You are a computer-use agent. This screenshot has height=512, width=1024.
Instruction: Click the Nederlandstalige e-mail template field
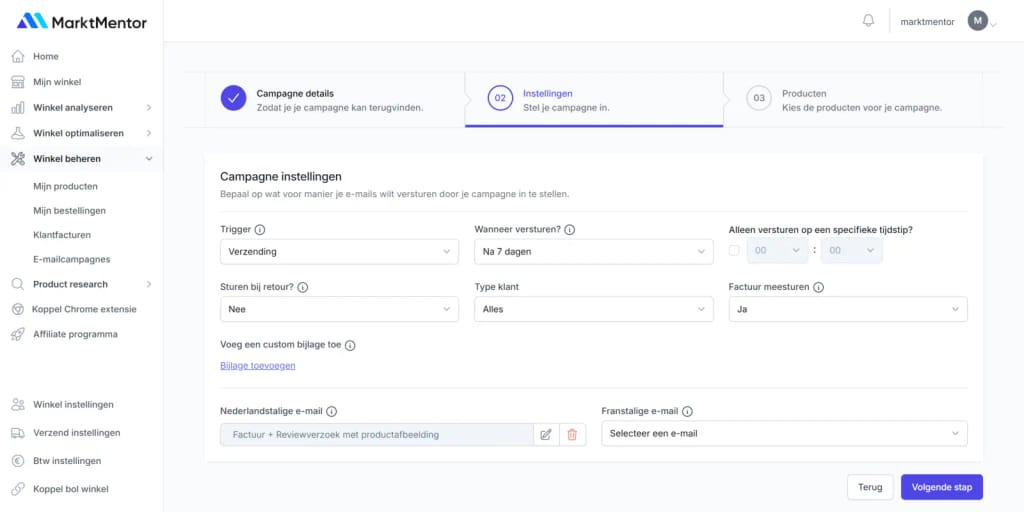376,434
